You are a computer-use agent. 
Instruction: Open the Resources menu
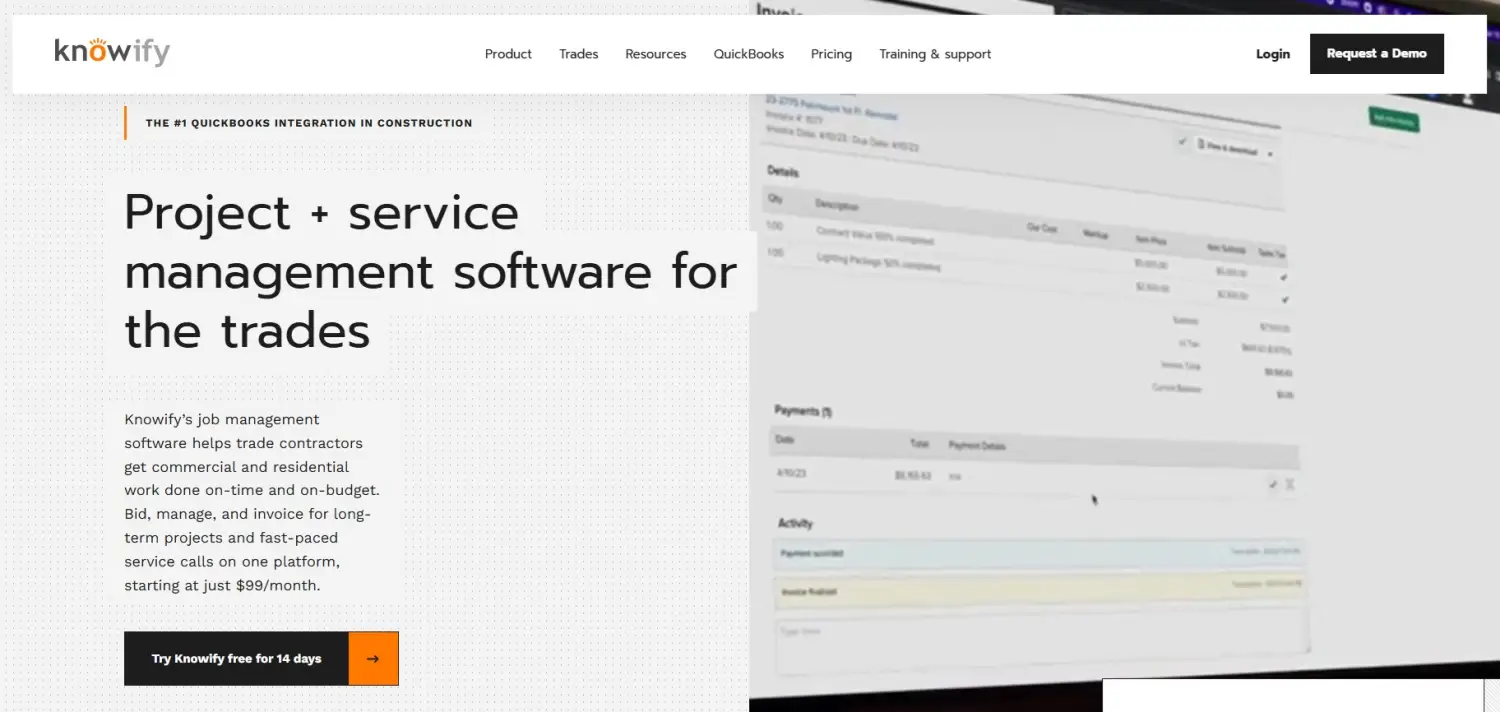[x=656, y=54]
